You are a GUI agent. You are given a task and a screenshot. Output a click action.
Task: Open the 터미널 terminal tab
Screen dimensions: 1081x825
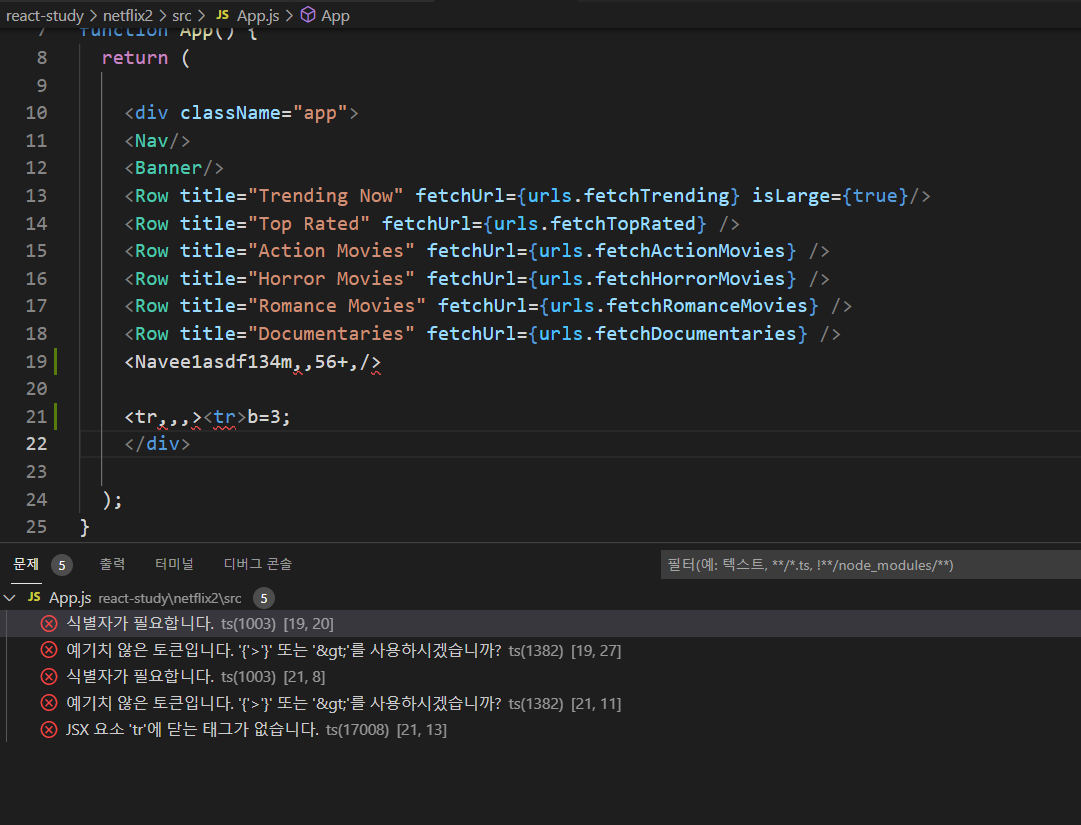(x=174, y=564)
